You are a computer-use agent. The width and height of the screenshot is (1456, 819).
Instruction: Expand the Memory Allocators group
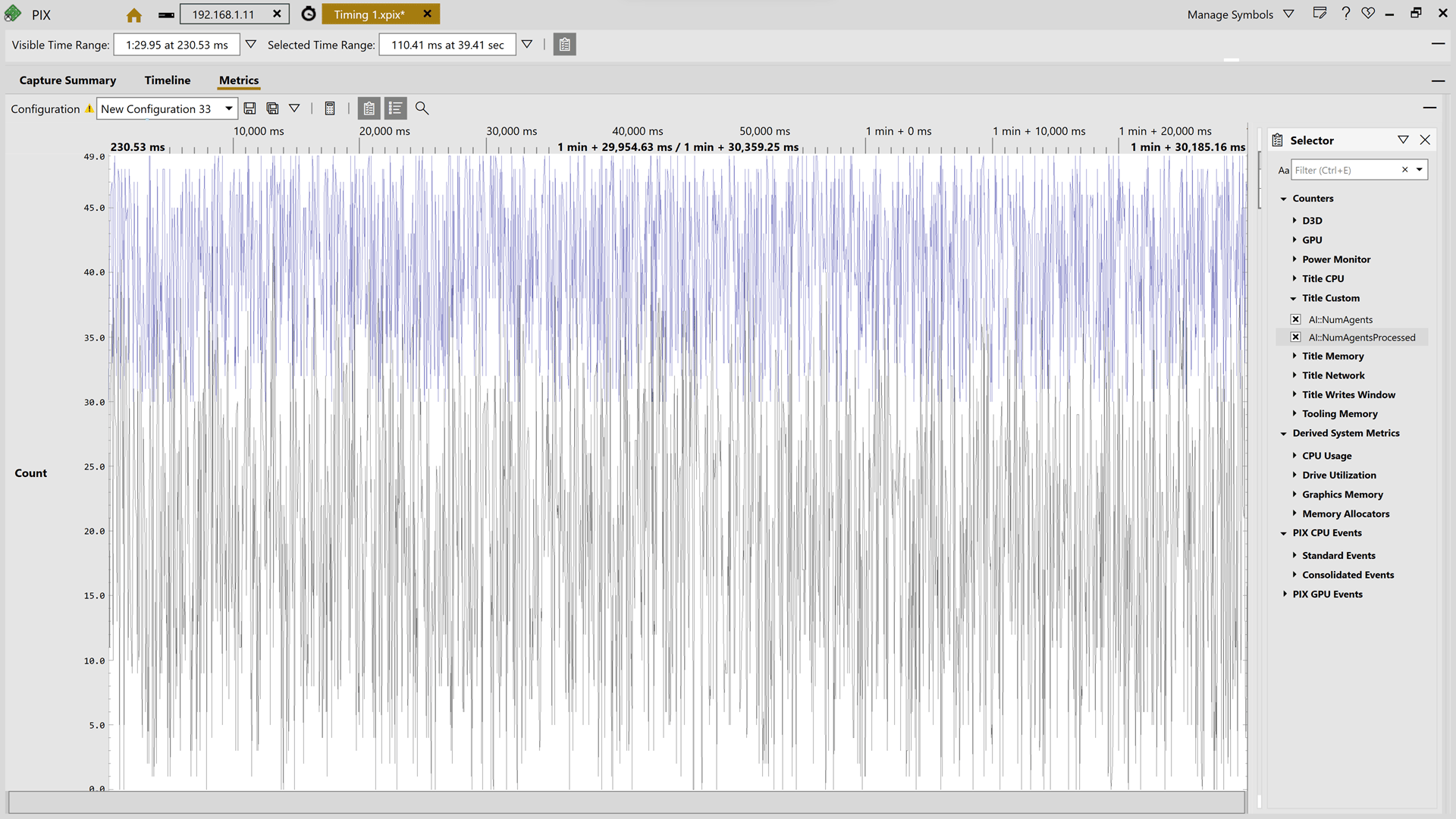click(x=1294, y=514)
